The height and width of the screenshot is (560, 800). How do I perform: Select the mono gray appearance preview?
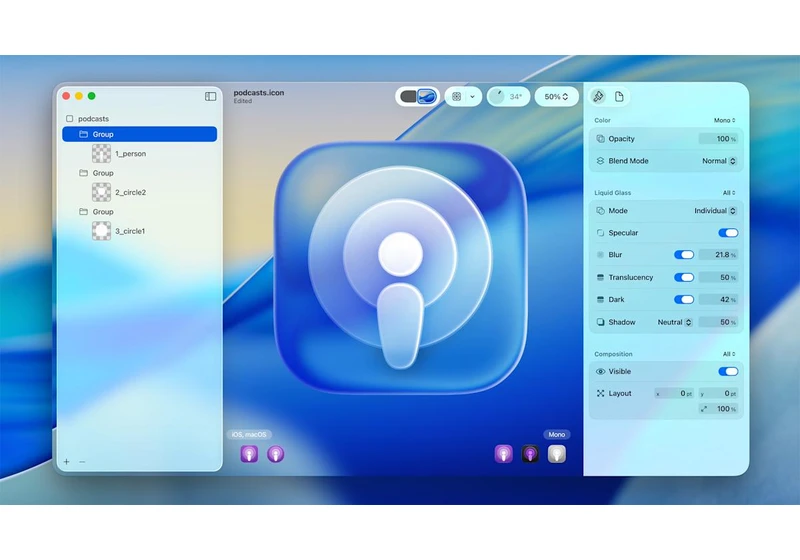pos(557,454)
